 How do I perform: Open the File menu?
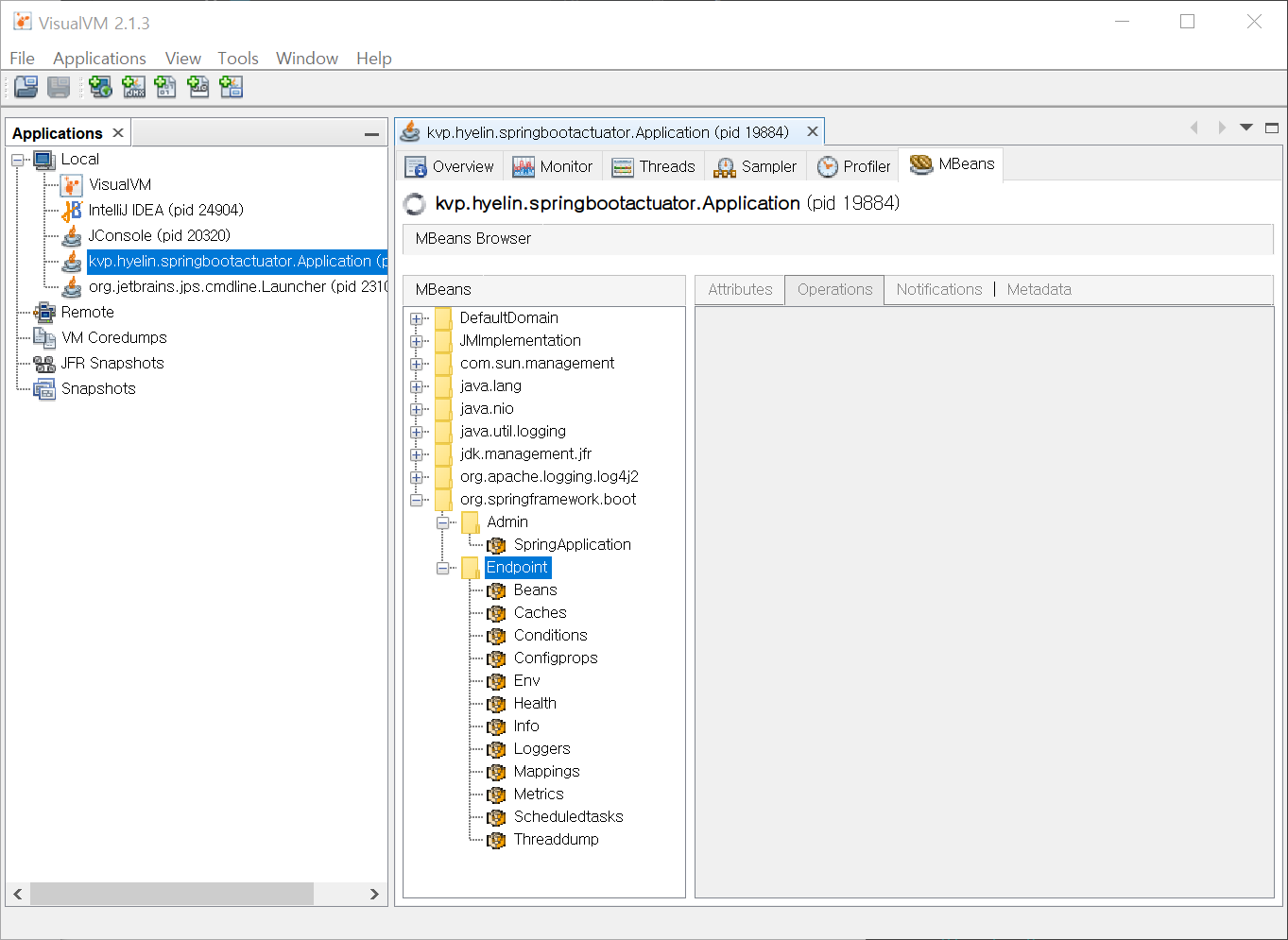tap(22, 59)
